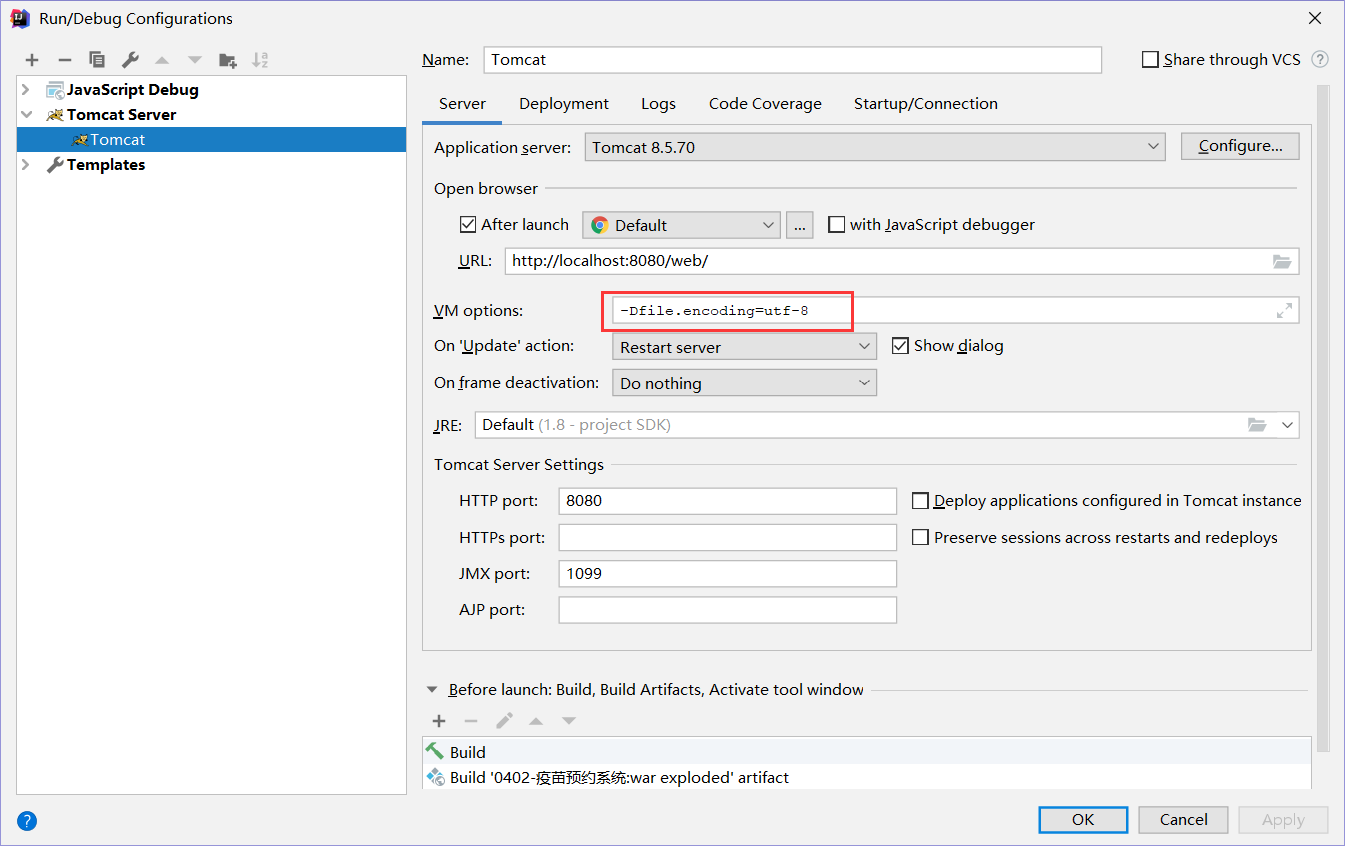Screen dimensions: 1345x846
Task: Move Before launch task up arrow
Action: point(536,721)
